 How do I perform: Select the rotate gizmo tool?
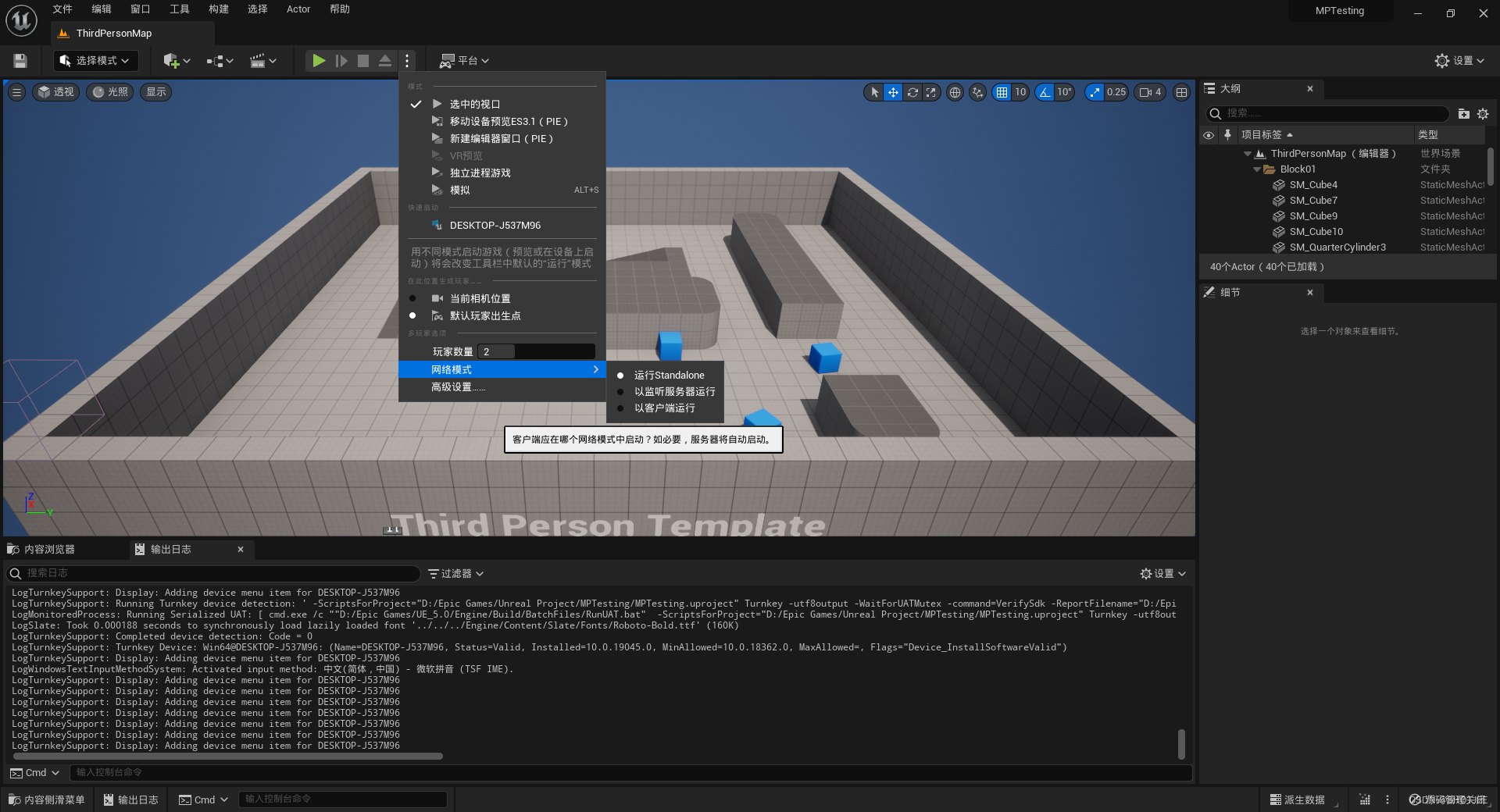912,92
